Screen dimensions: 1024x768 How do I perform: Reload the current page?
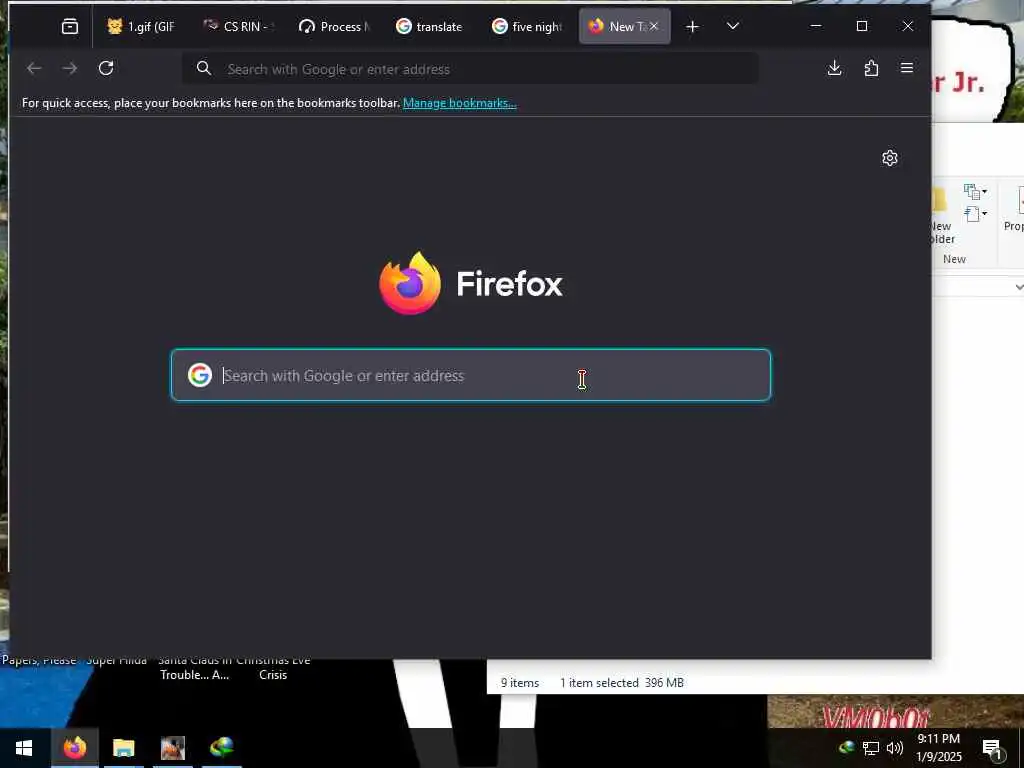coord(106,68)
